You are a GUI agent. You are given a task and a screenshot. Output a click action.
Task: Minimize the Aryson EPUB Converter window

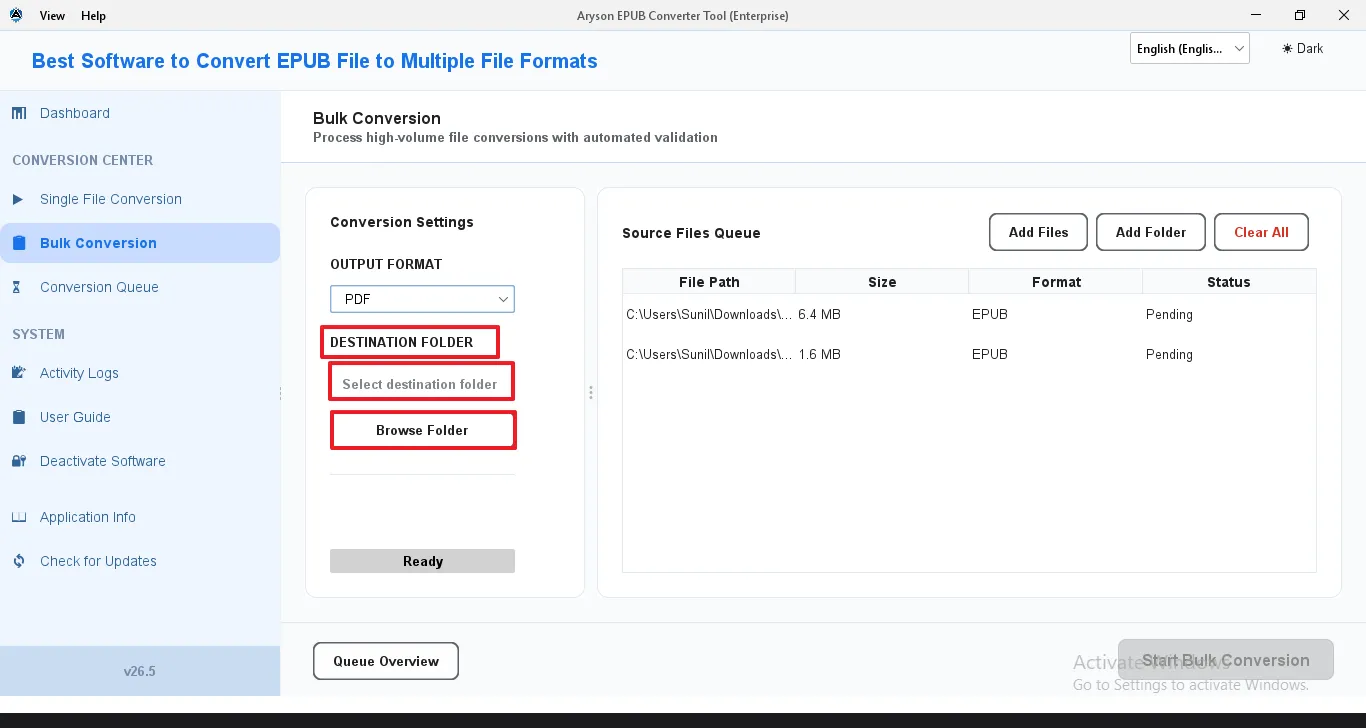[1255, 15]
